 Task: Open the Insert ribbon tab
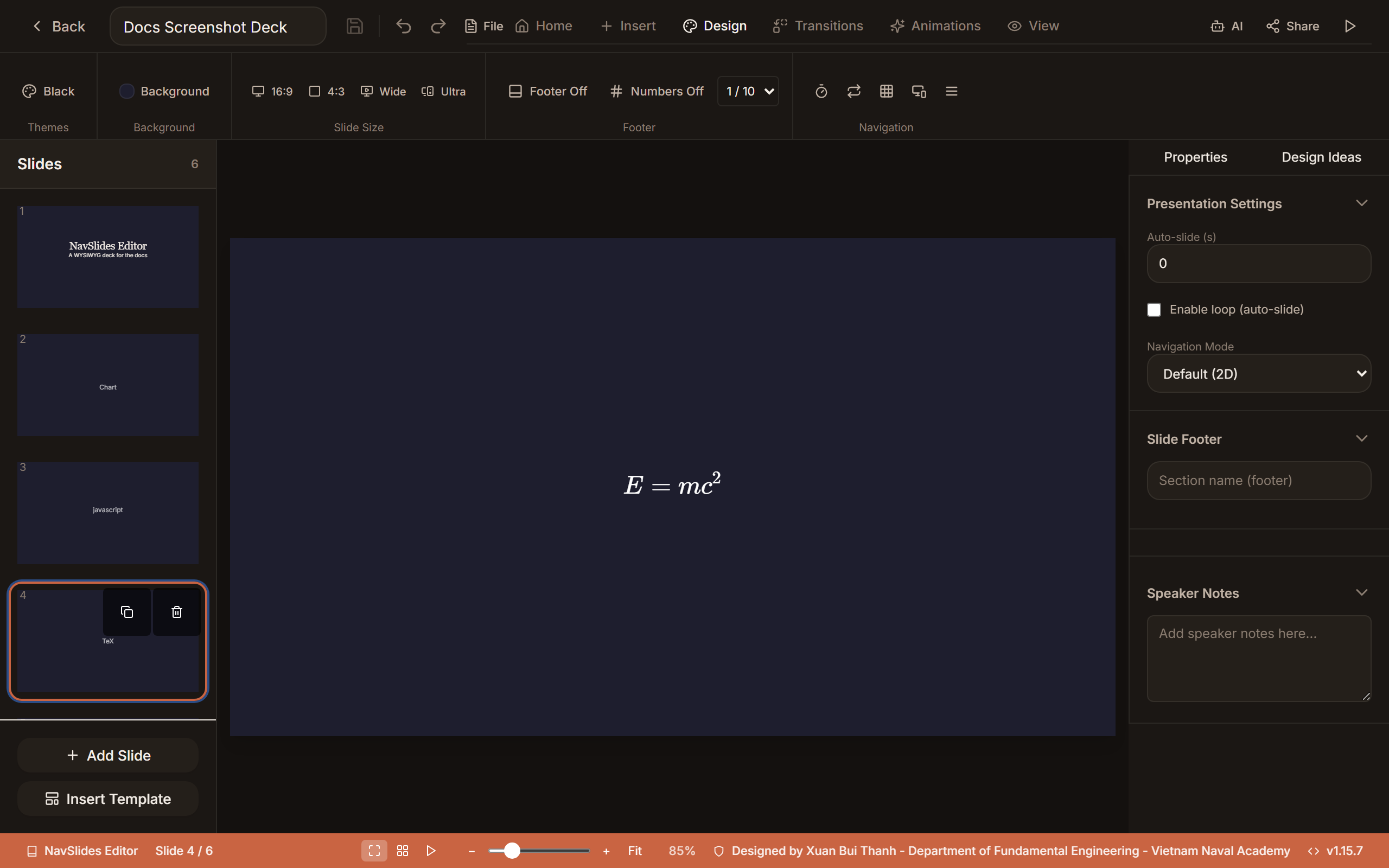tap(628, 27)
